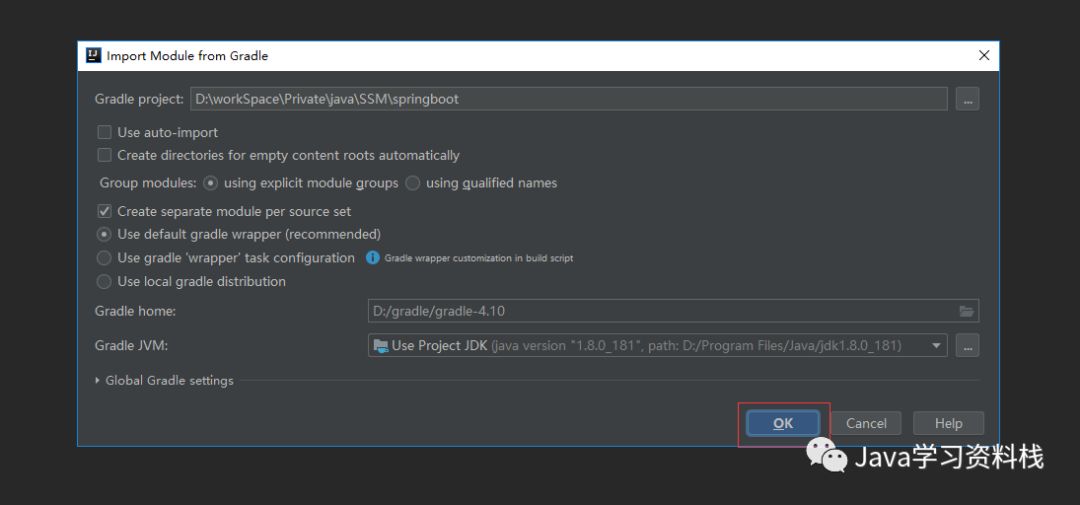Uncheck Create separate module per source set
This screenshot has height=505, width=1080.
(x=105, y=212)
